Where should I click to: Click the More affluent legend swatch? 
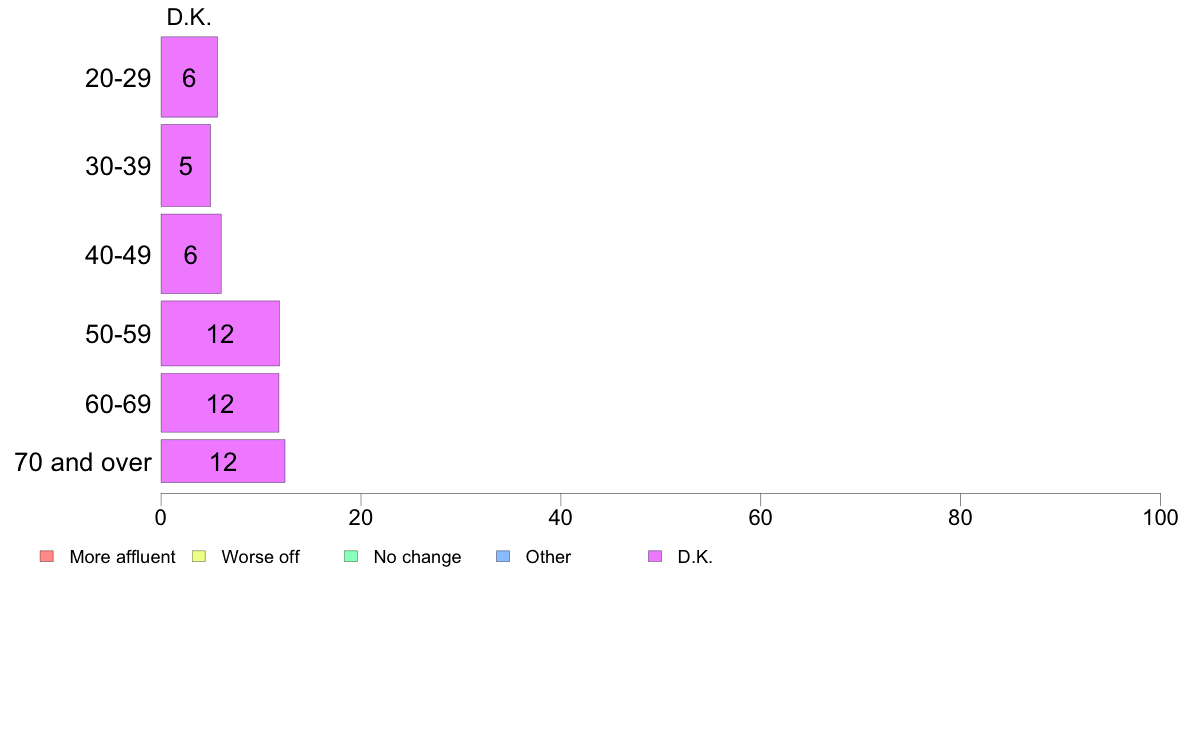click(47, 556)
